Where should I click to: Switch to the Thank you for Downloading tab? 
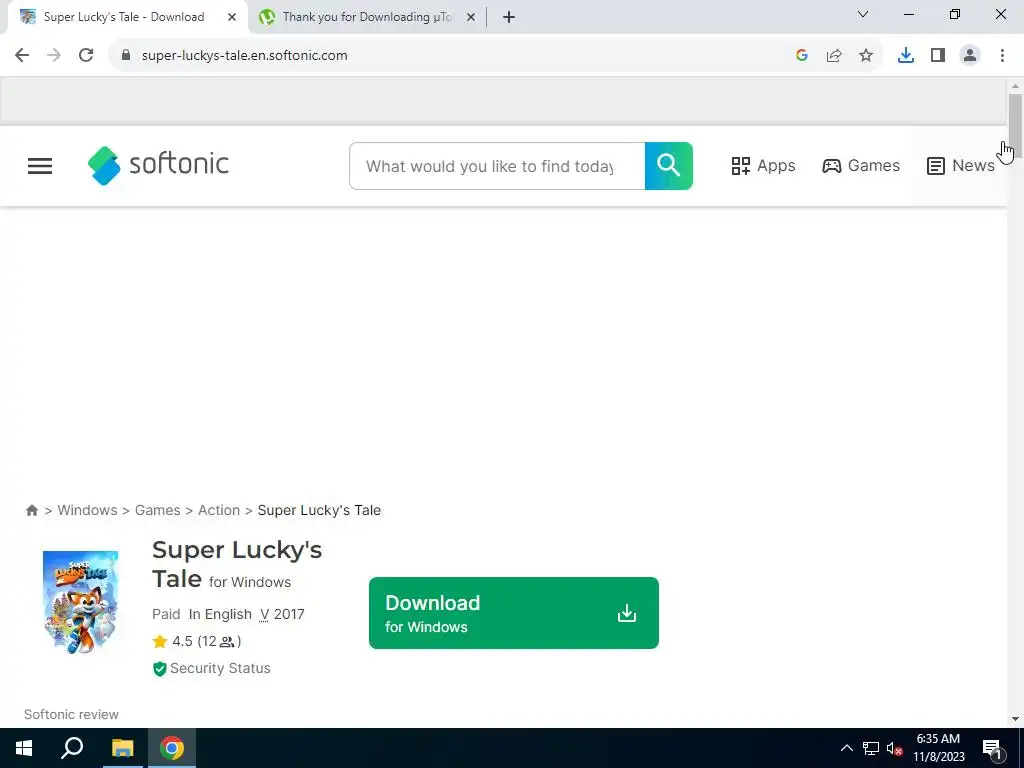[366, 17]
